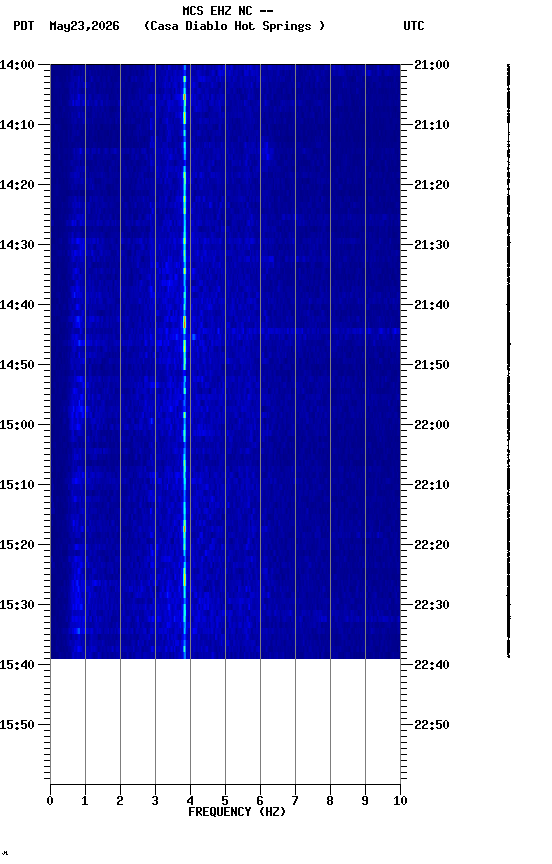
Task: Click the 14:00 PDT time label
Action: click(17, 65)
